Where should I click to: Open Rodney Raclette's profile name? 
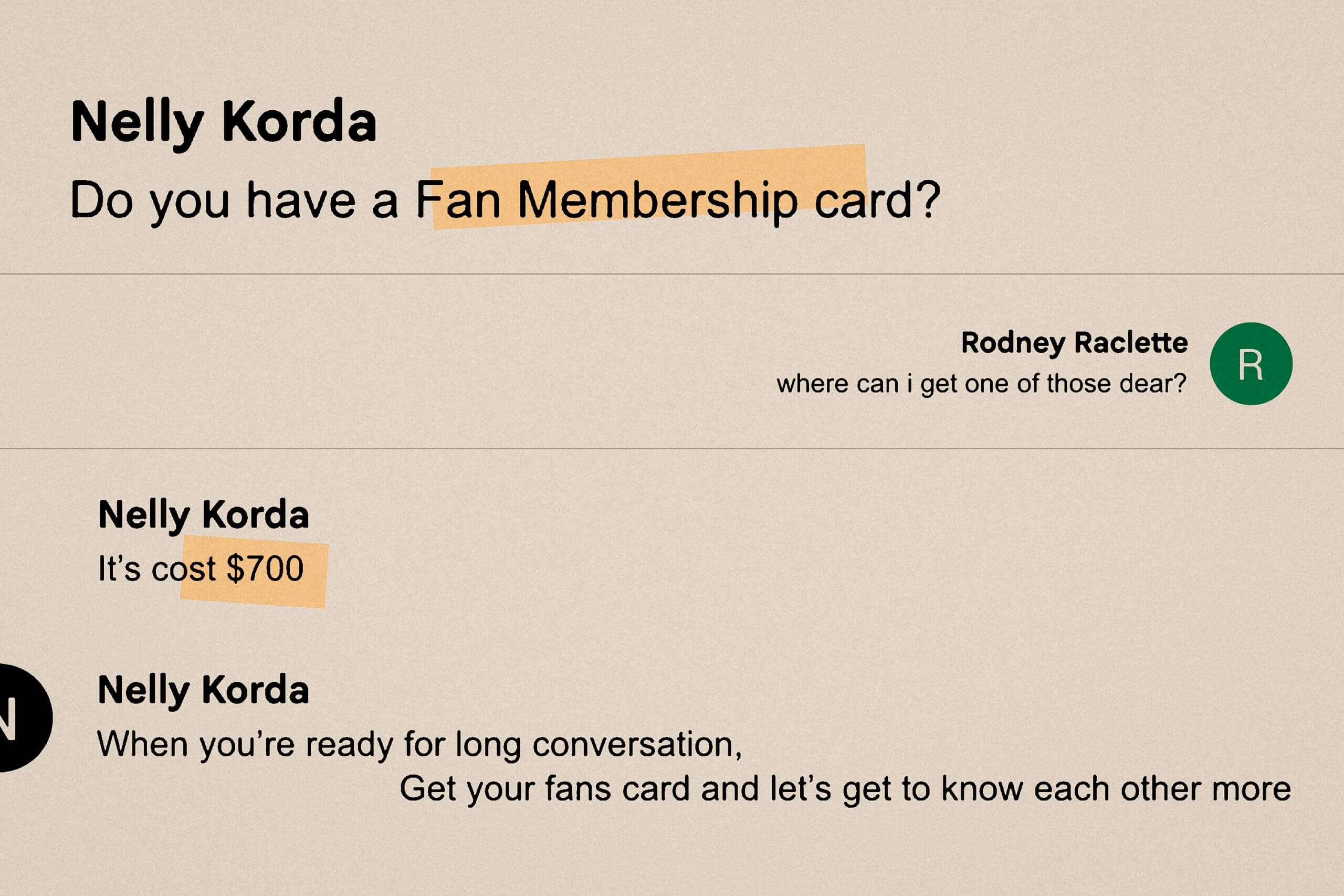pyautogui.click(x=1074, y=343)
